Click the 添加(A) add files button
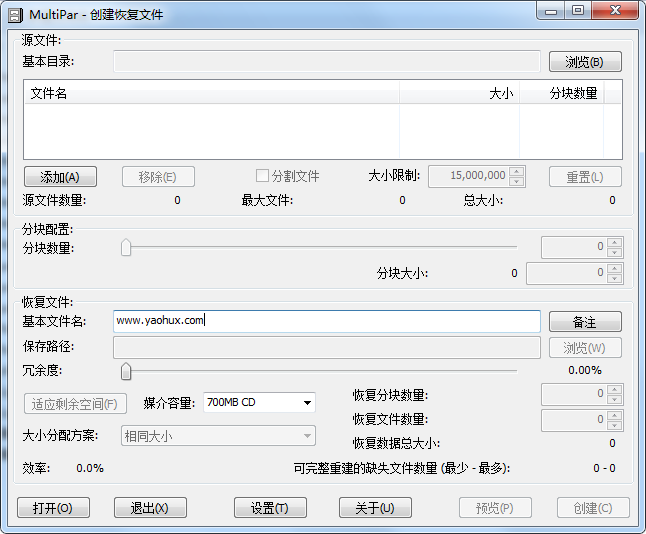 (59, 177)
